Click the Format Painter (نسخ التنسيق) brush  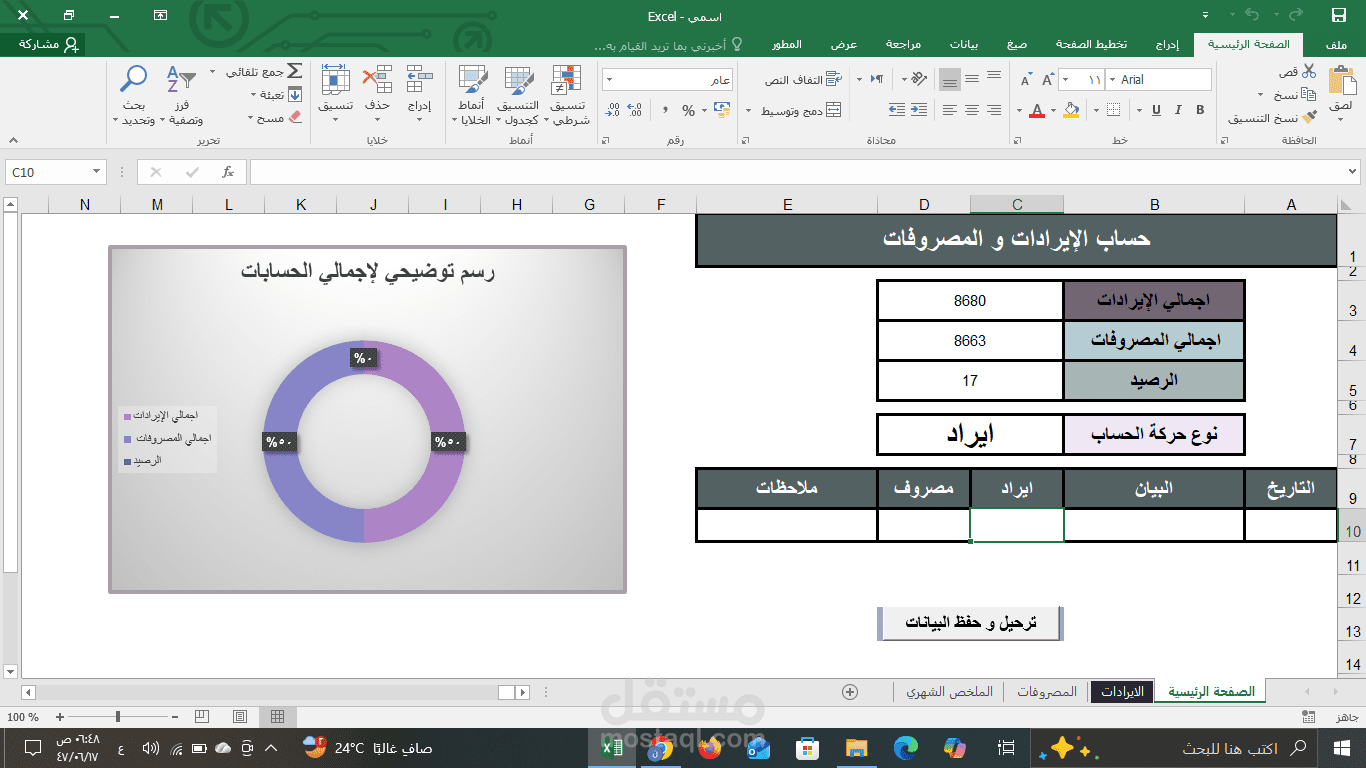(1309, 118)
